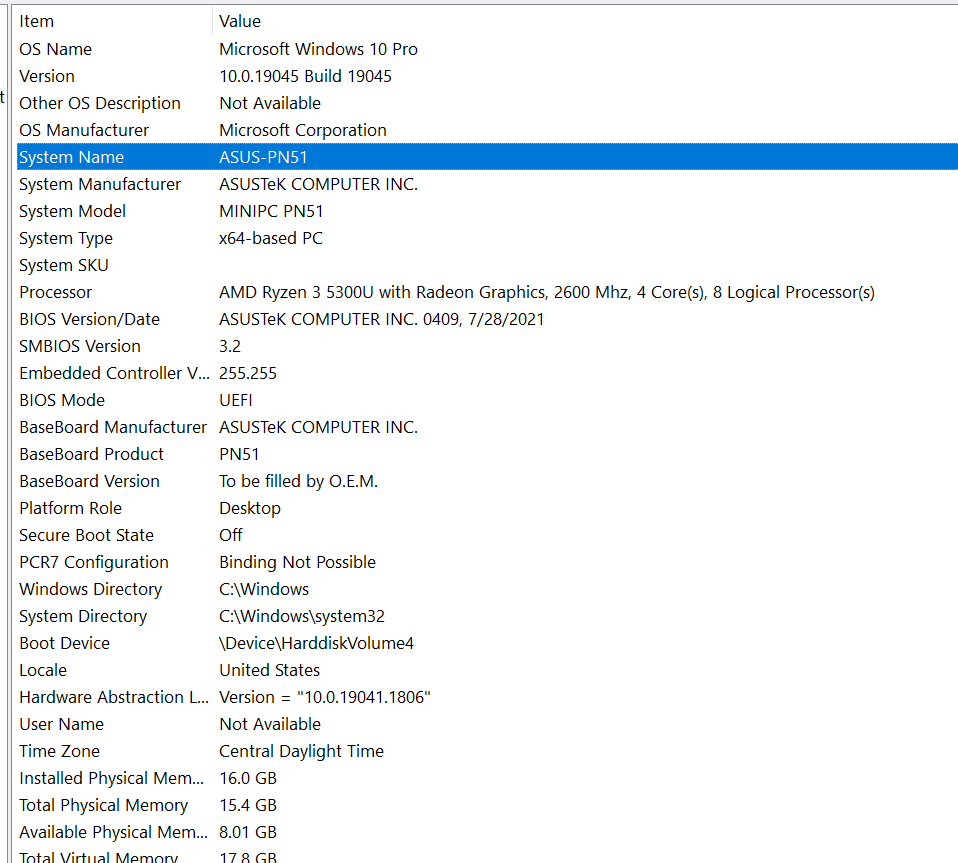Click the value 'ASUS-PN51'
Screen dimensions: 958x863
[x=263, y=157]
